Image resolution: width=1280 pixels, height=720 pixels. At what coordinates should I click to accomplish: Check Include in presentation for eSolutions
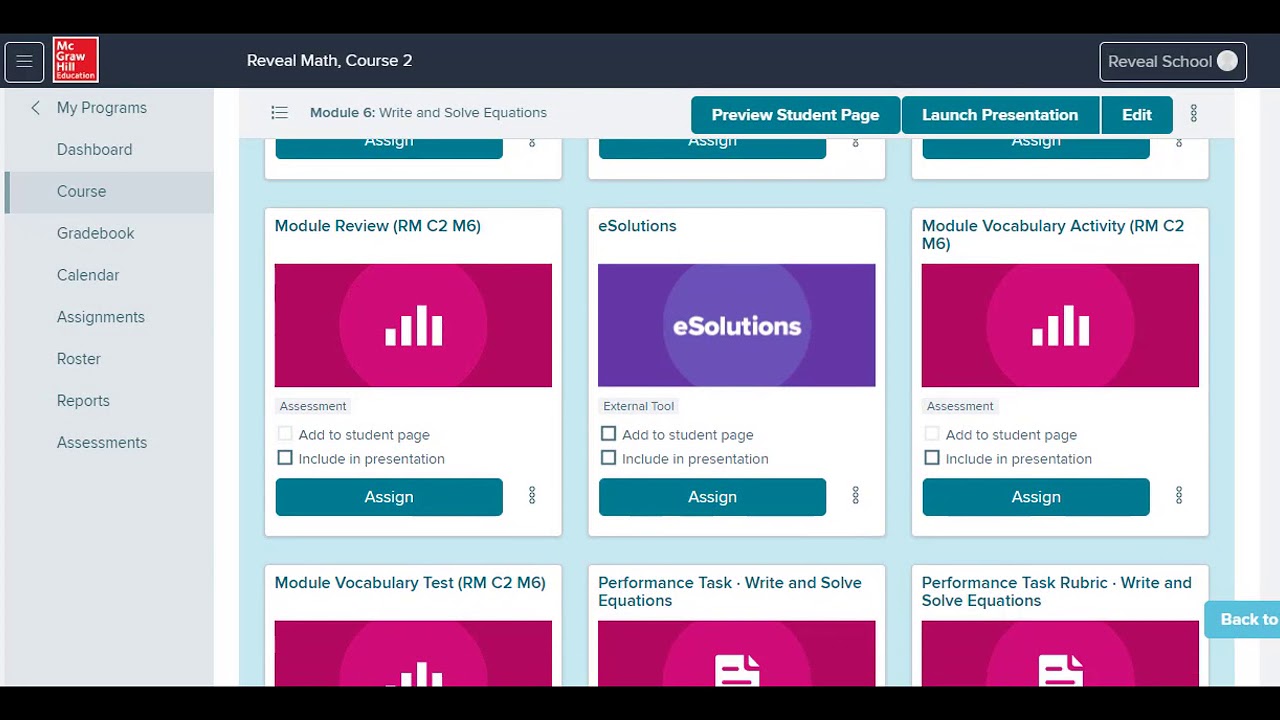pos(608,458)
